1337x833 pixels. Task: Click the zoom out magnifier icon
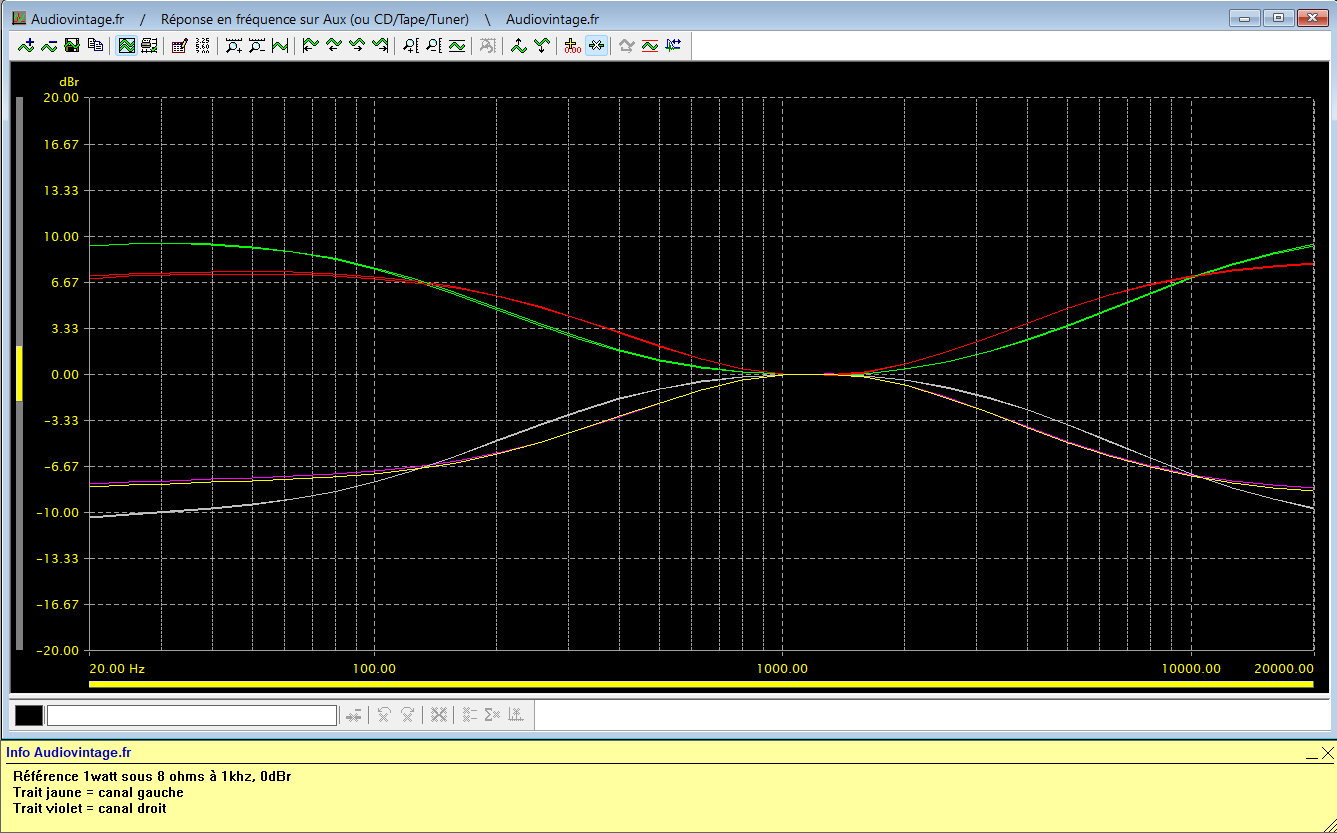257,45
